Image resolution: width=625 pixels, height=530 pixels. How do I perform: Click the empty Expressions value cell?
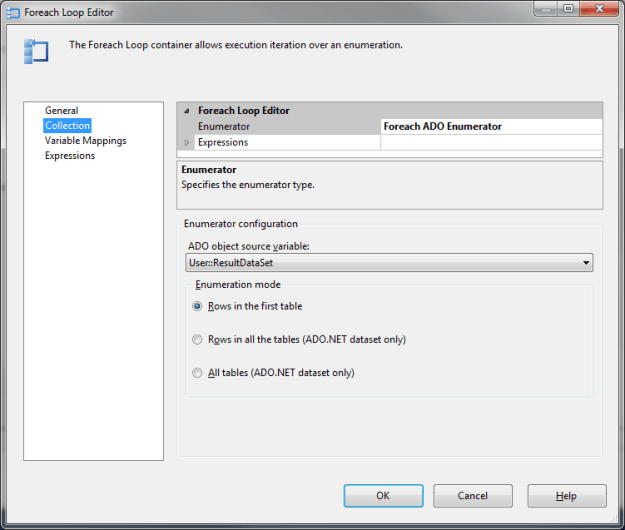(x=491, y=143)
